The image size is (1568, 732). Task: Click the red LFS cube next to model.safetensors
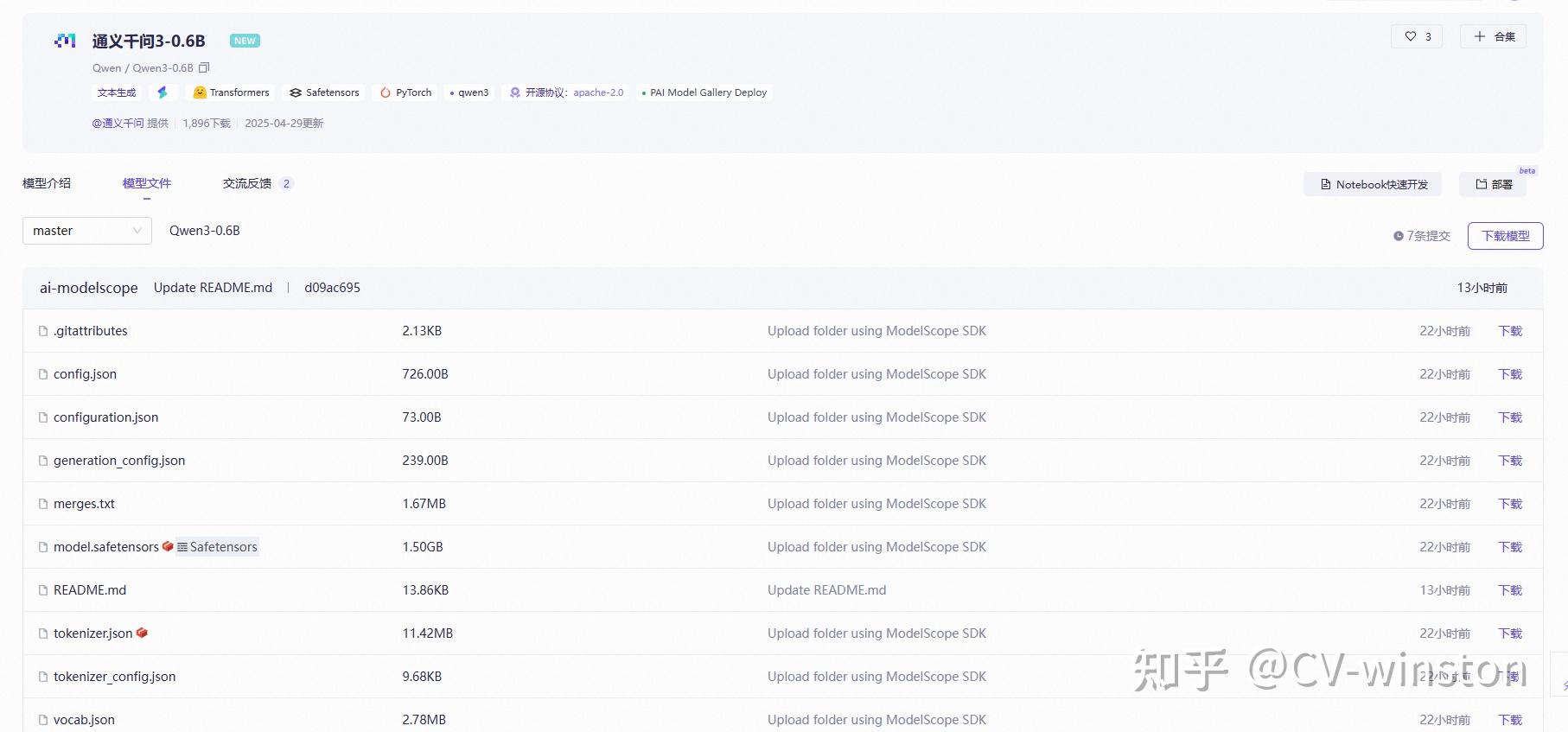168,546
